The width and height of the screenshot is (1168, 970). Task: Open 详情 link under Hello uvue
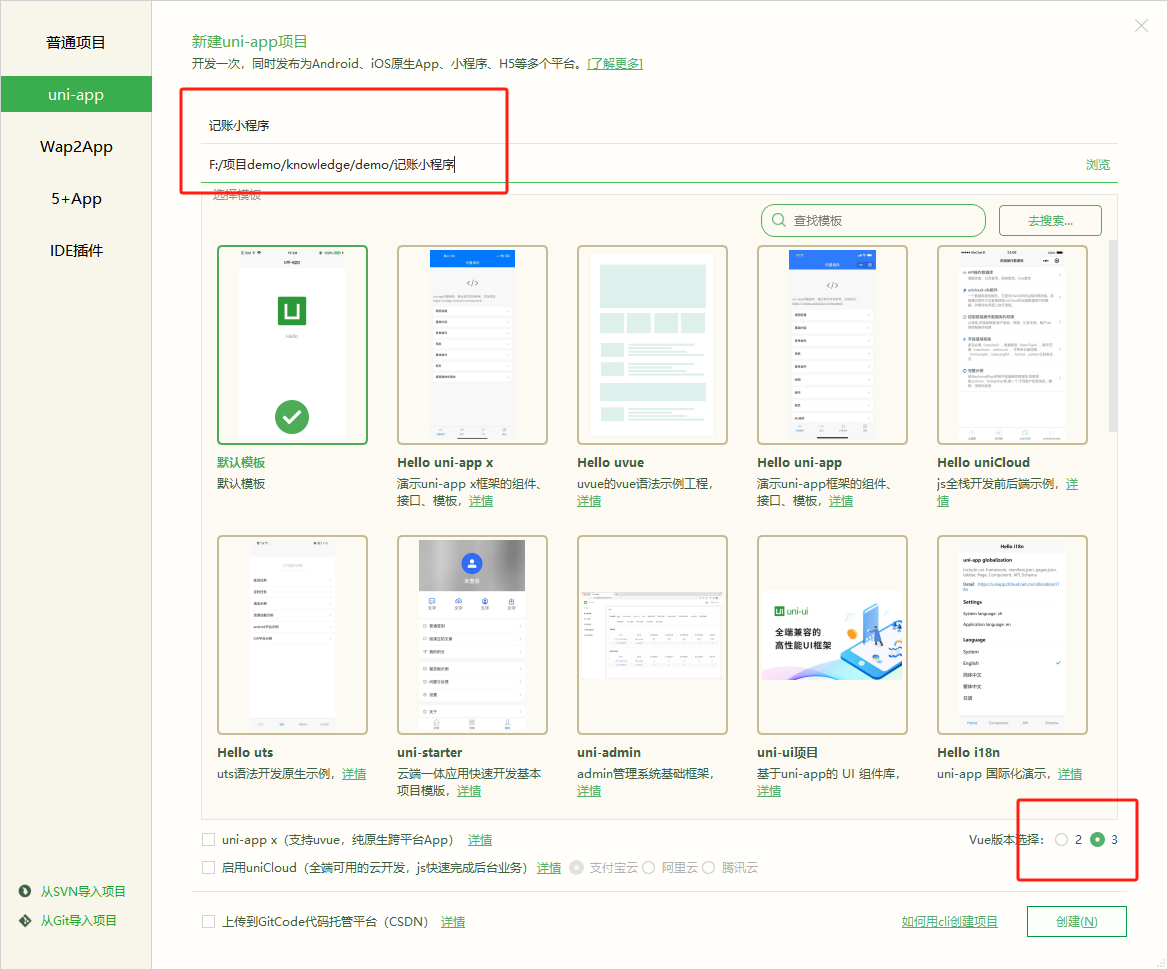pyautogui.click(x=588, y=501)
